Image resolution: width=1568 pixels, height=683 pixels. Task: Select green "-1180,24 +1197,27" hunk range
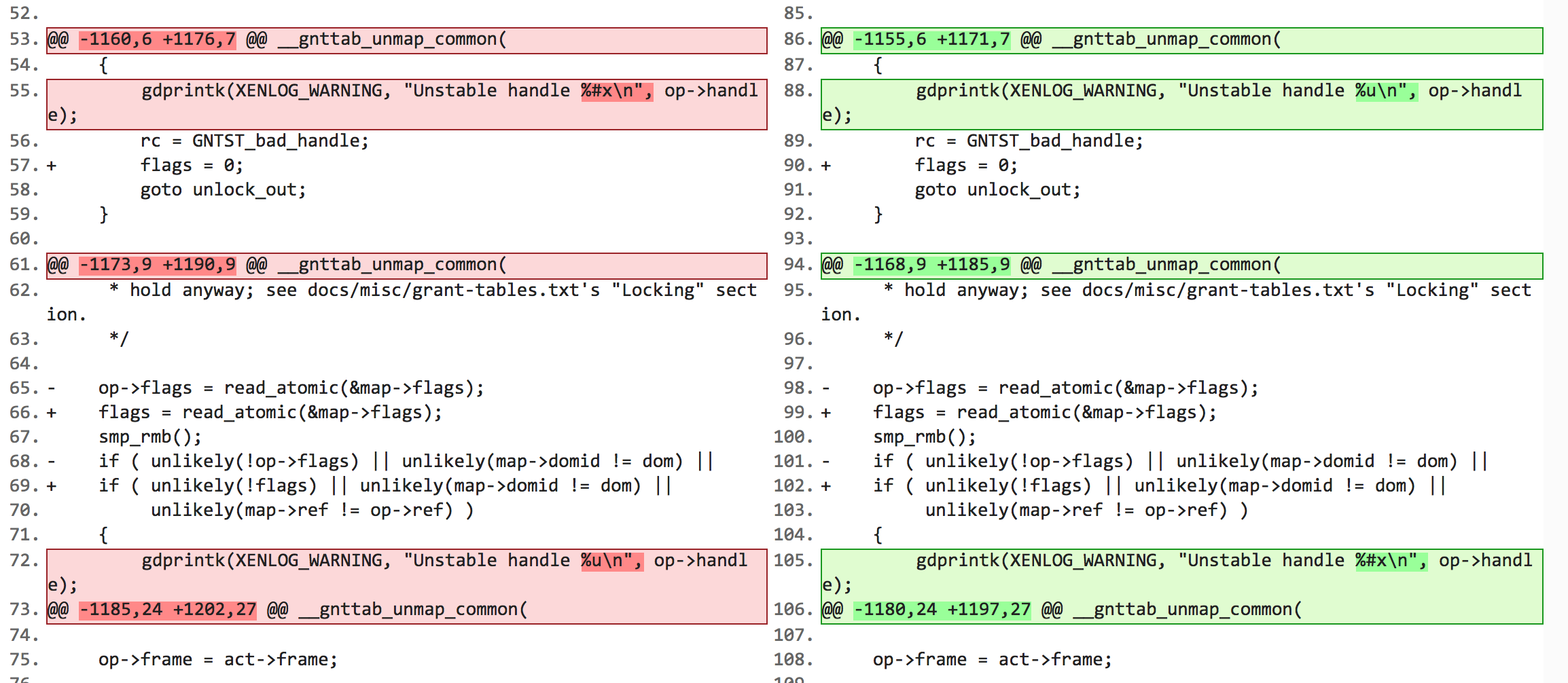(942, 610)
